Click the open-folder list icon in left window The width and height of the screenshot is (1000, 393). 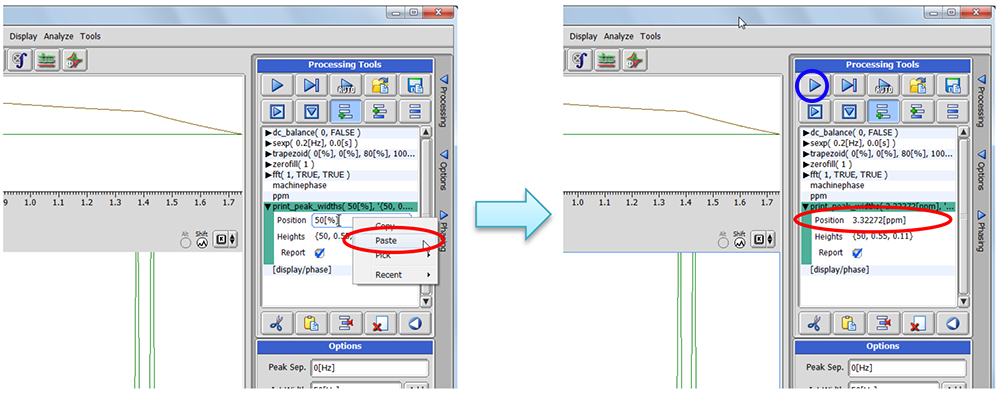pyautogui.click(x=380, y=86)
